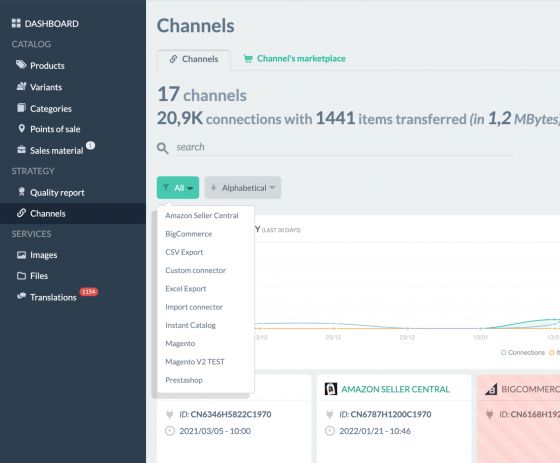
Task: Go to Dashboard in sidebar
Action: coord(45,24)
